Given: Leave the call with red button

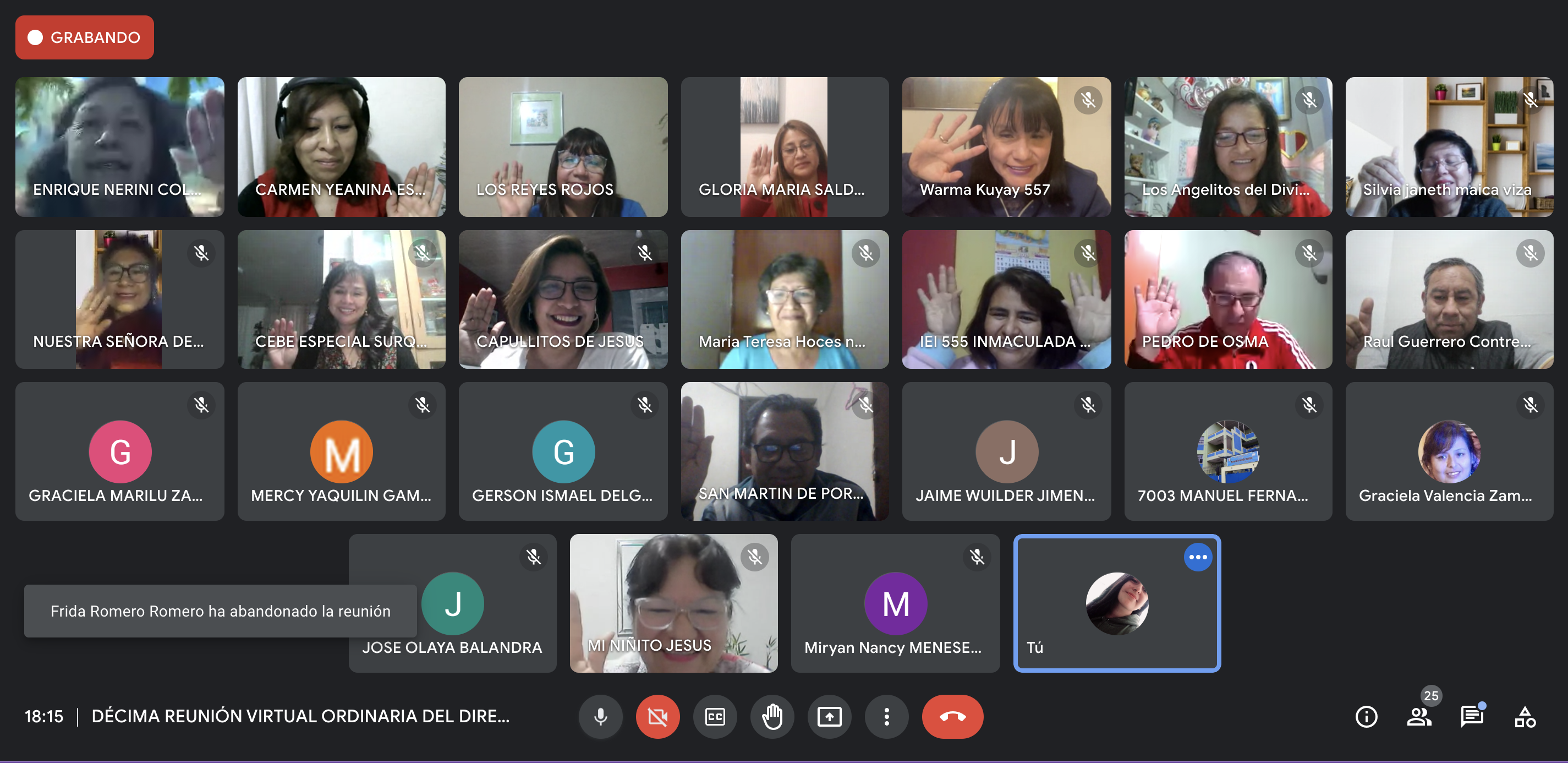Looking at the screenshot, I should [x=952, y=717].
